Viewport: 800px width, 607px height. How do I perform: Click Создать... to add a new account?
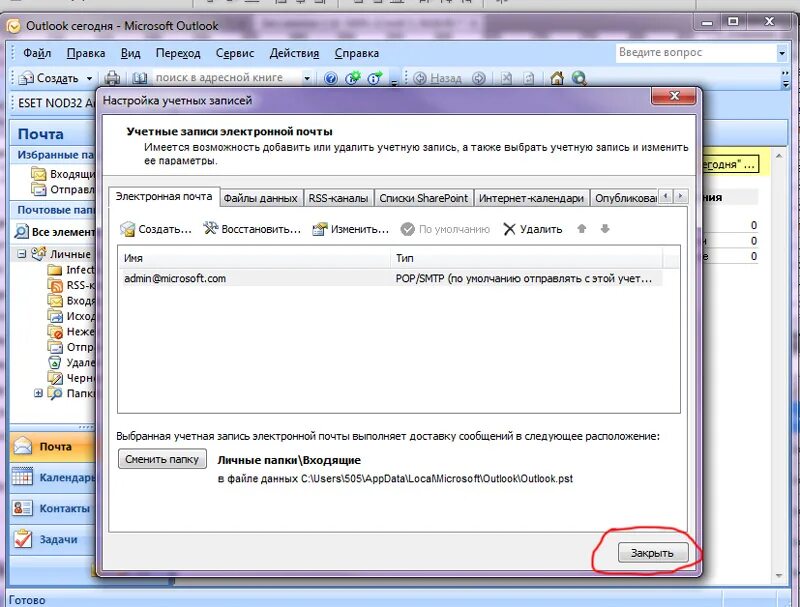[x=156, y=230]
